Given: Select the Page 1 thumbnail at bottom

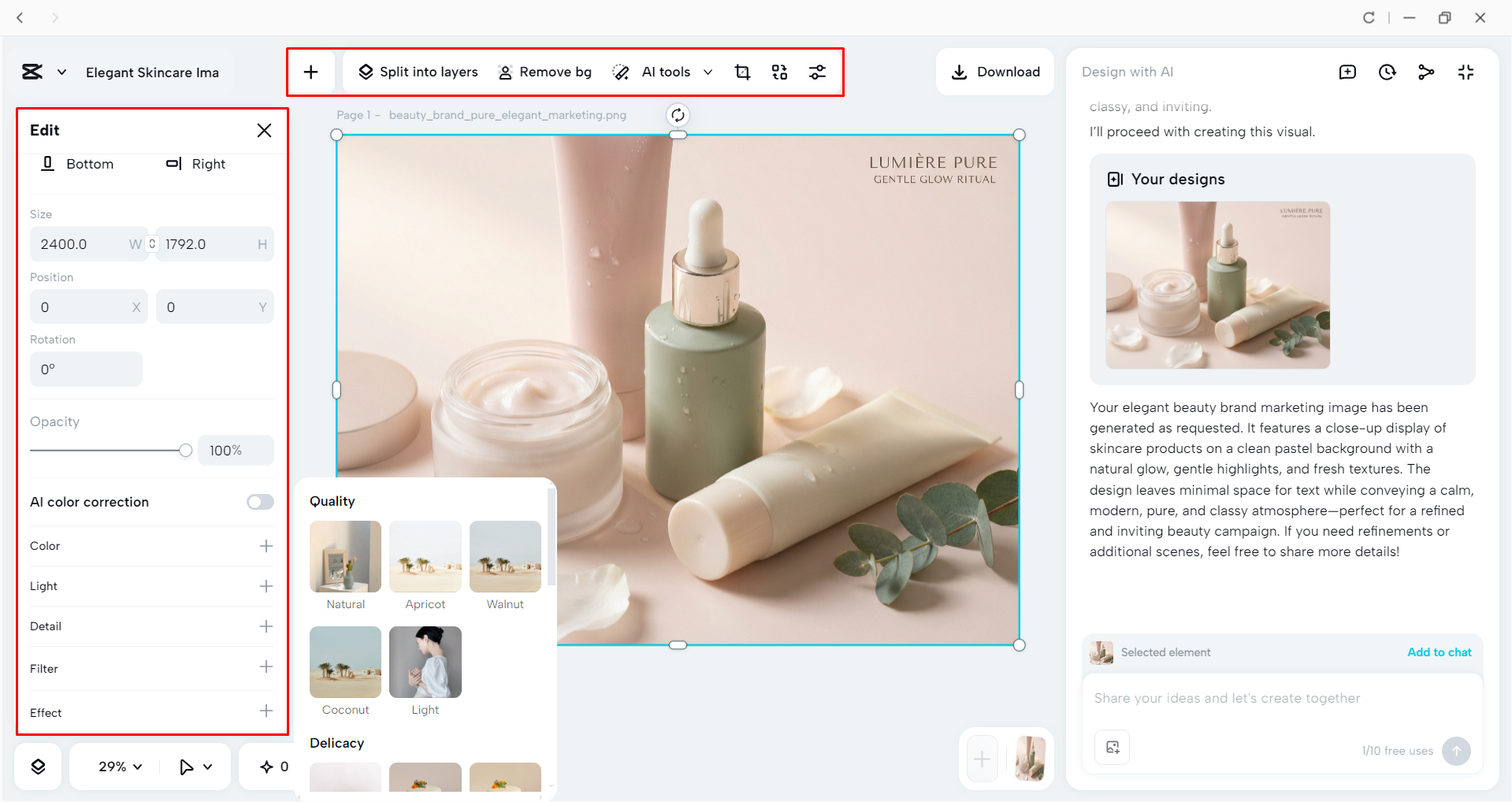Looking at the screenshot, I should click(x=1030, y=759).
